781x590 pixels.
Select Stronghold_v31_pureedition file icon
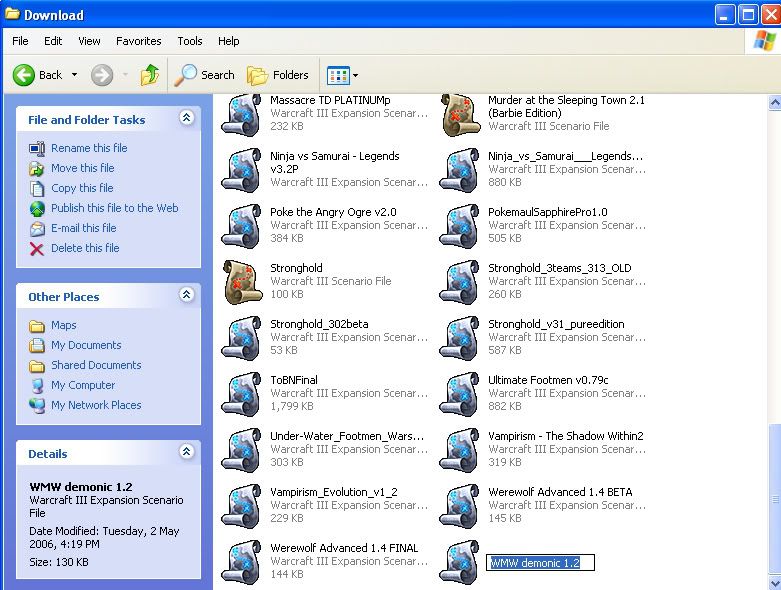(x=459, y=338)
